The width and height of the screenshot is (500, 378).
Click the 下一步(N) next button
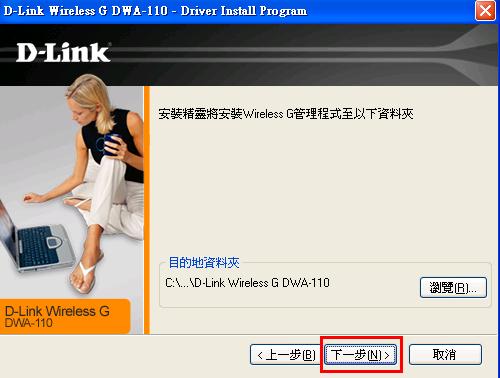pyautogui.click(x=361, y=355)
